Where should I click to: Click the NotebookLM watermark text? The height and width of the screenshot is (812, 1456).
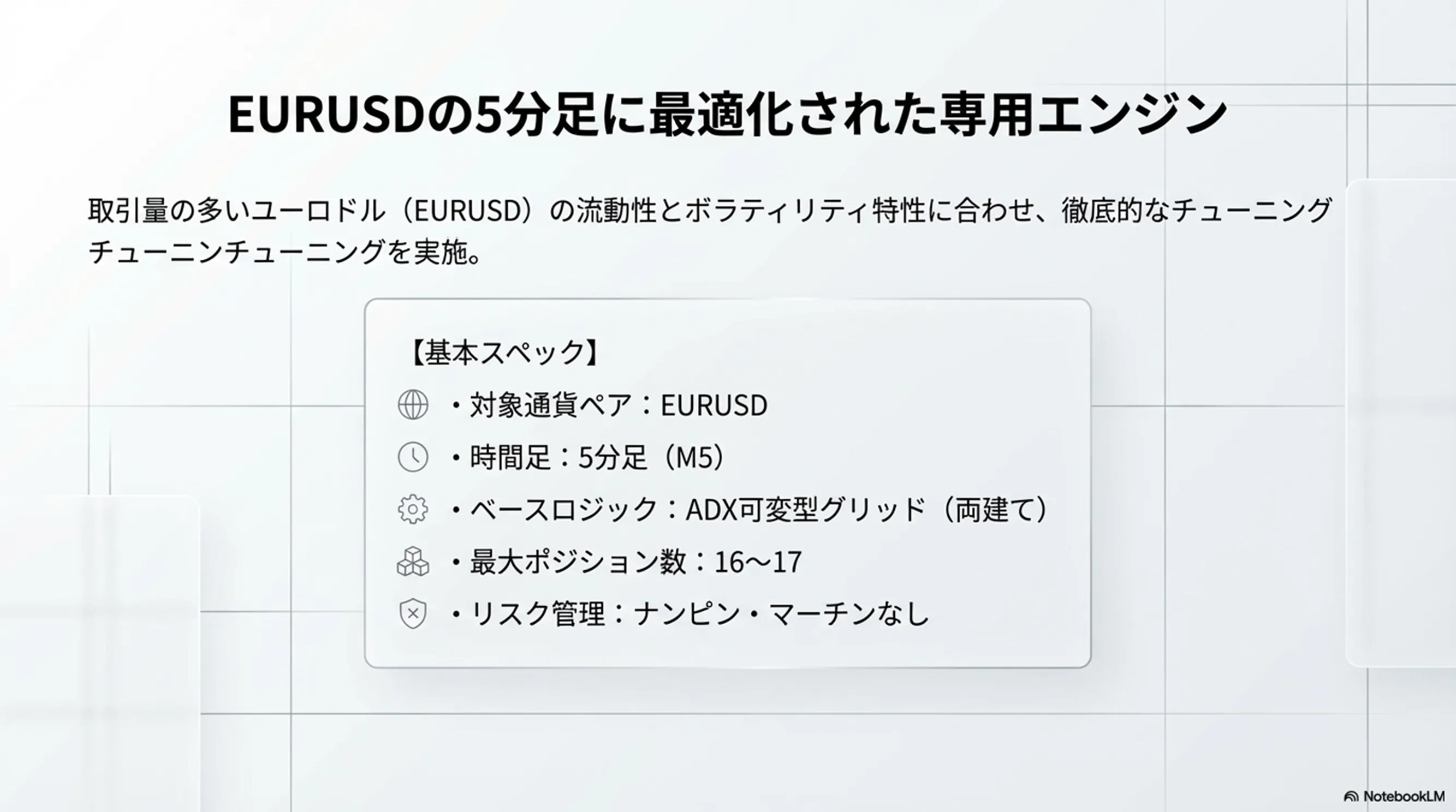pos(1404,796)
